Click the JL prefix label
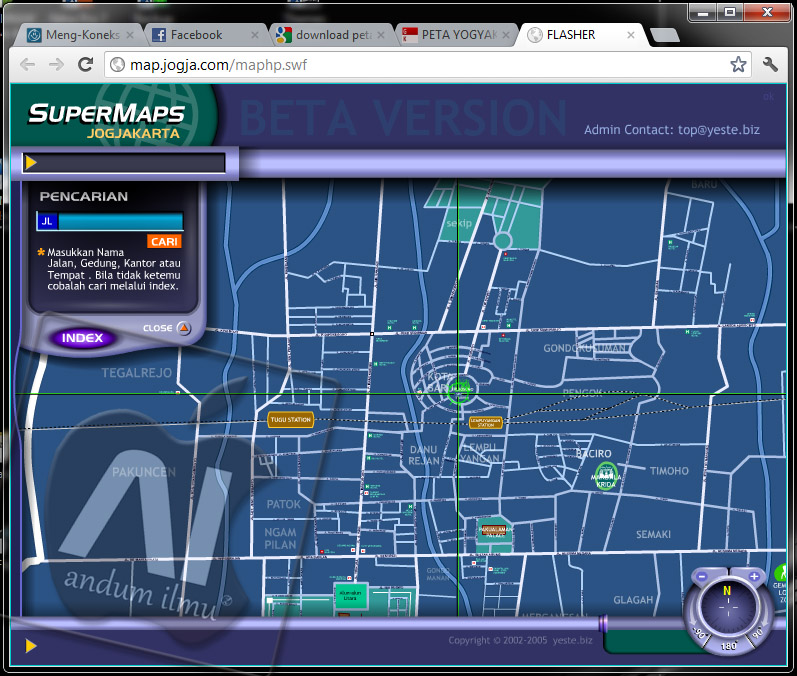The height and width of the screenshot is (676, 797). (x=47, y=222)
